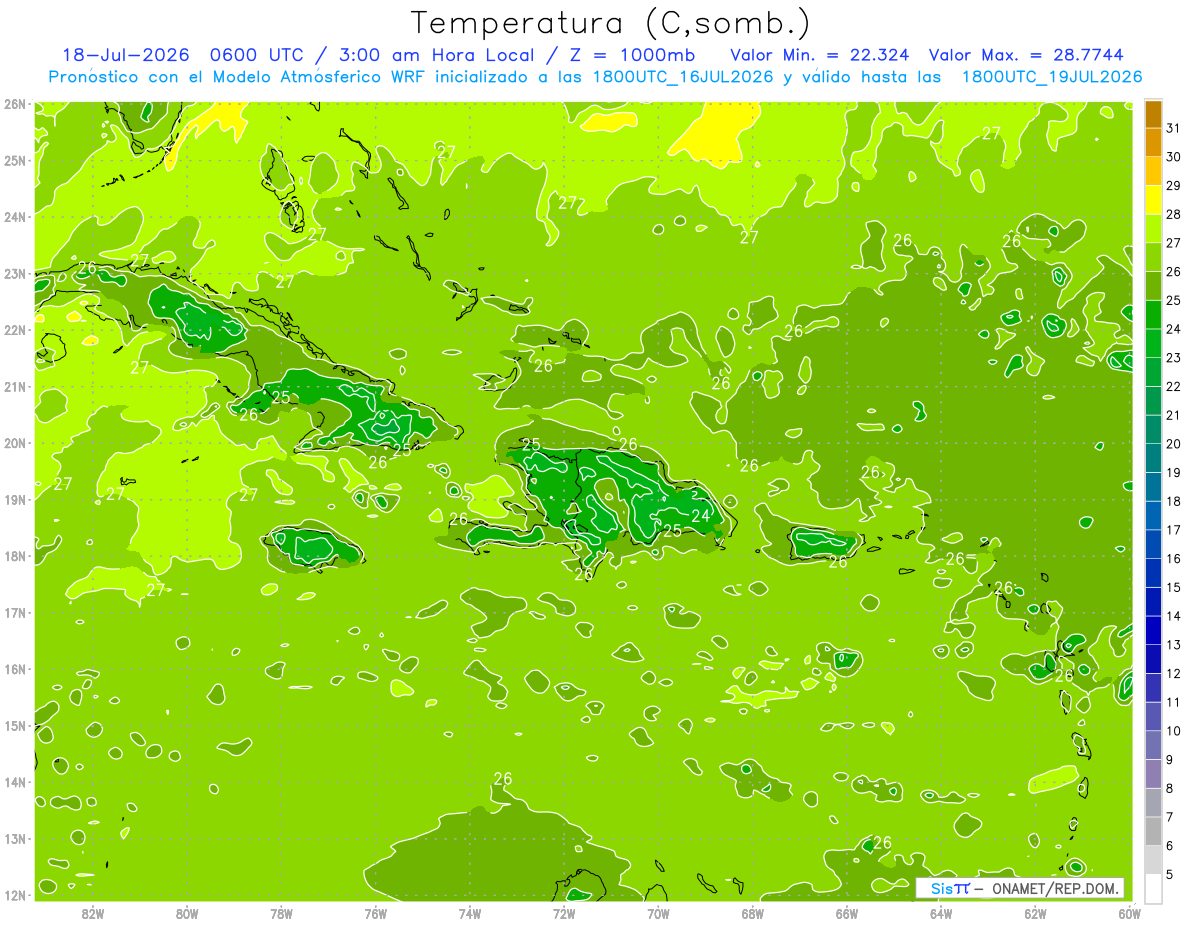Viewport: 1200px width, 927px height.
Task: Click the 'Temperatura (C,somb.)' chart title
Action: click(x=611, y=23)
